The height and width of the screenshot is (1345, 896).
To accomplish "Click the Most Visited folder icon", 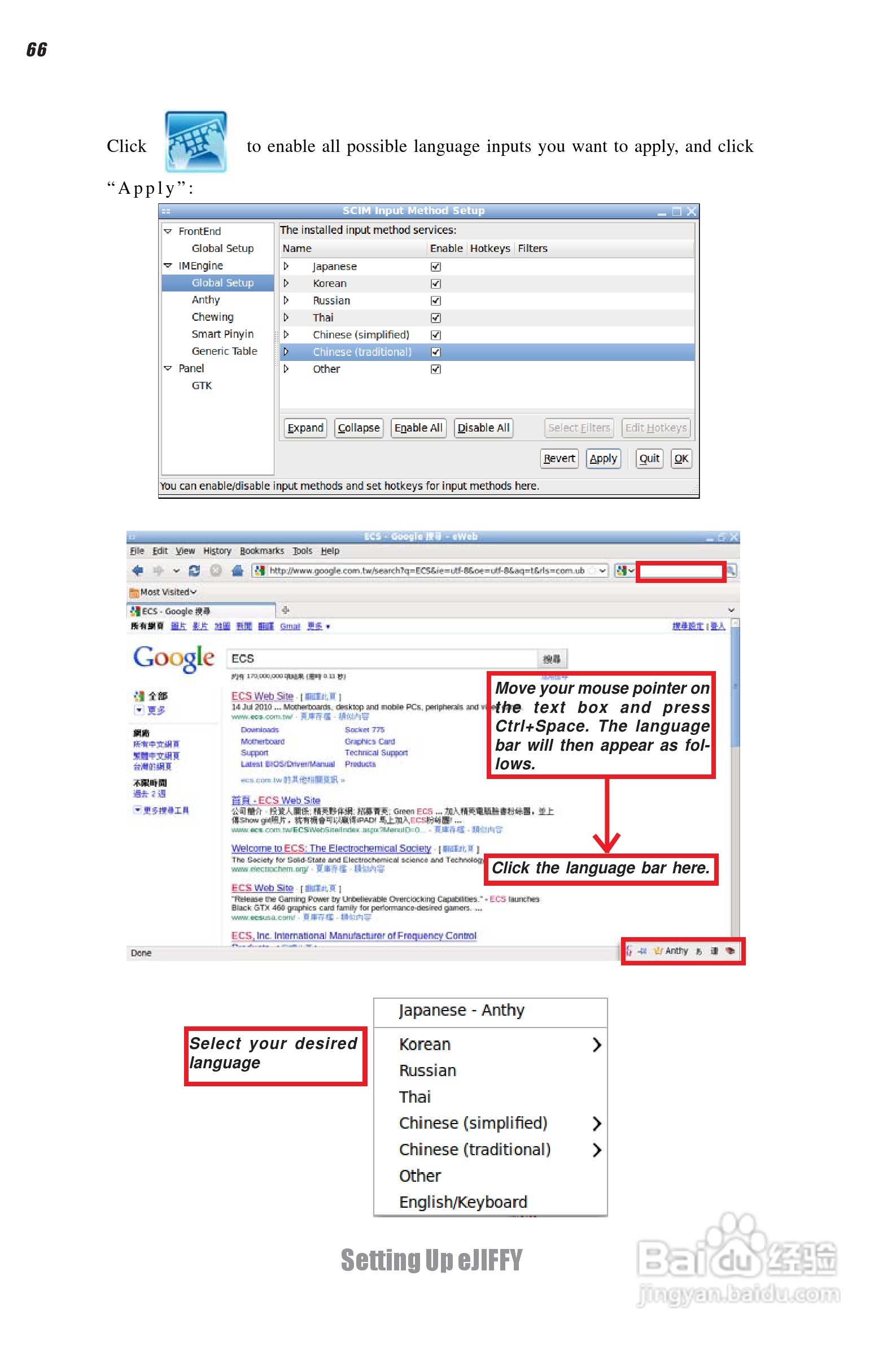I will coord(134,593).
